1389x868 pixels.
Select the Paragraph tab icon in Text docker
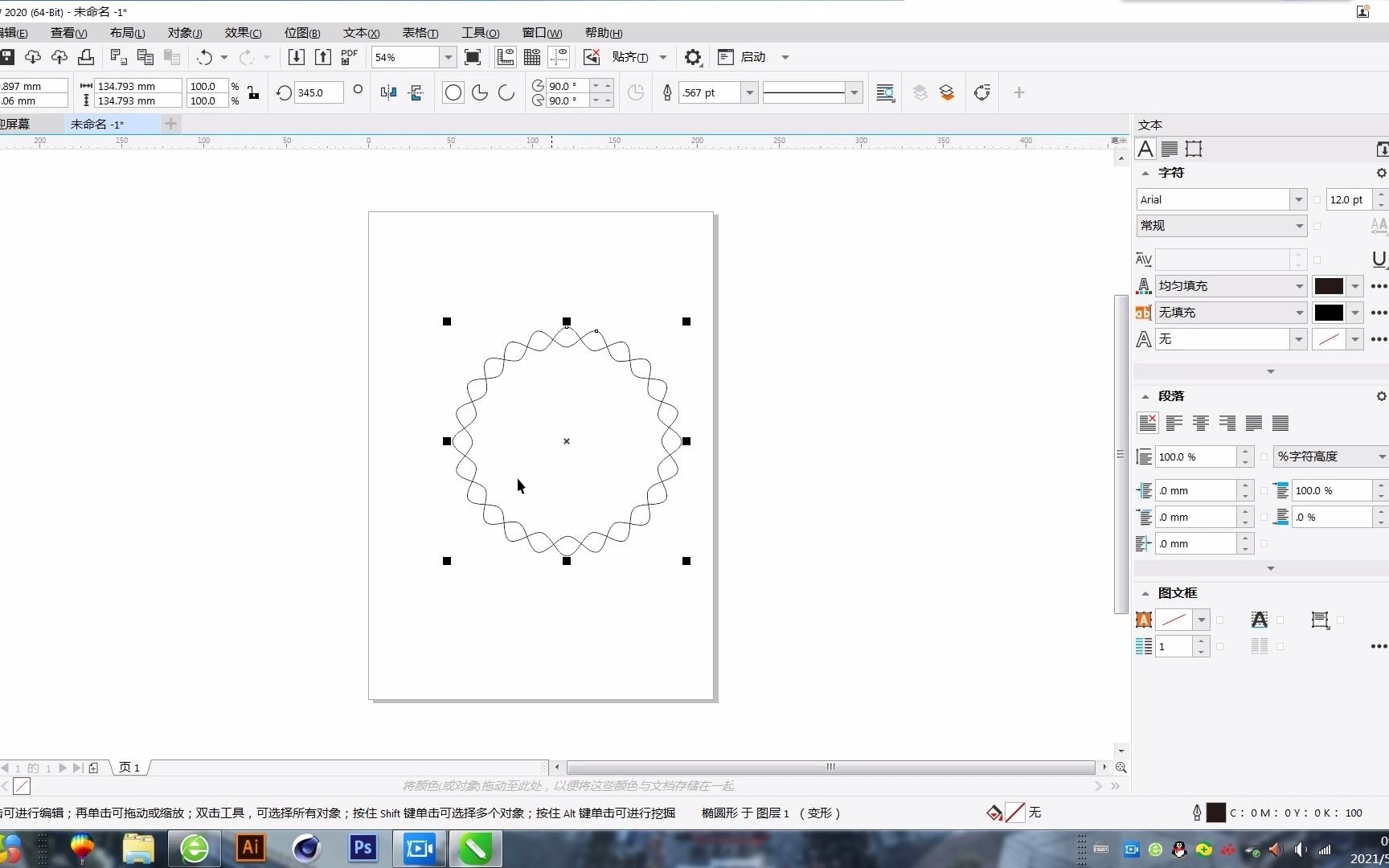tap(1170, 149)
